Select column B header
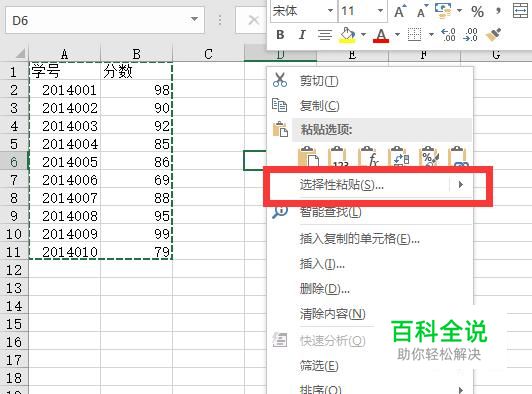Viewport: 532px width, 394px height. (136, 54)
